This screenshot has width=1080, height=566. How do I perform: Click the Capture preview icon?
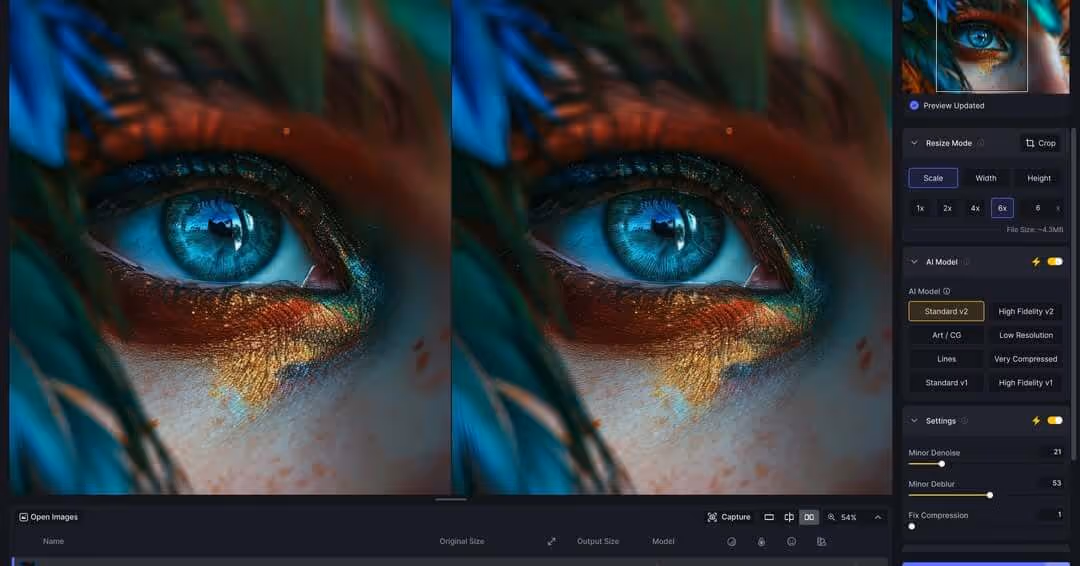(x=712, y=517)
